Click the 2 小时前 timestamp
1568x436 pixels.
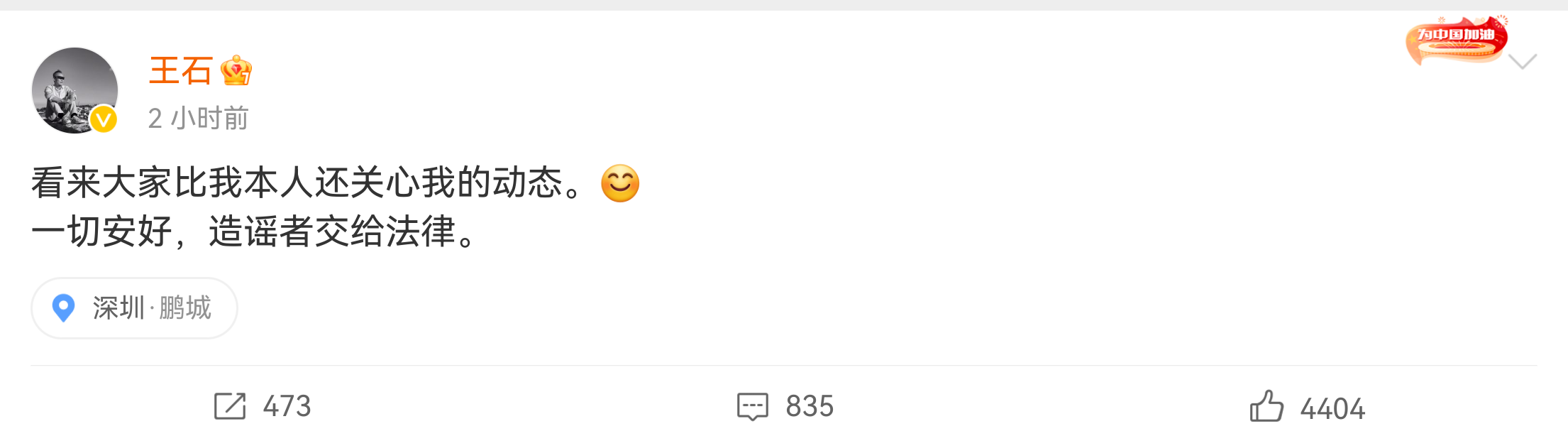(x=198, y=118)
